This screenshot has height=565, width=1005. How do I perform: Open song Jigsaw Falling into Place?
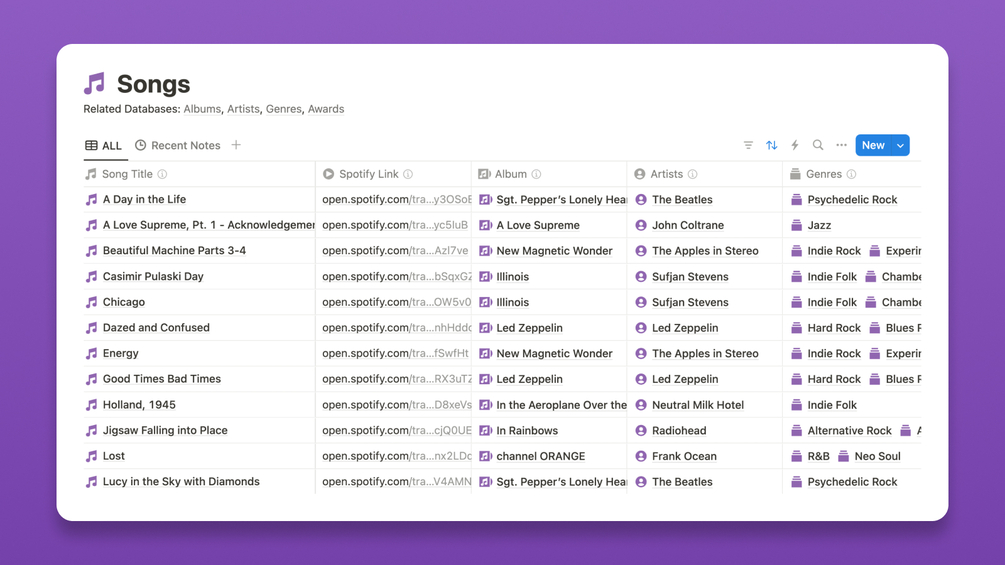click(165, 430)
